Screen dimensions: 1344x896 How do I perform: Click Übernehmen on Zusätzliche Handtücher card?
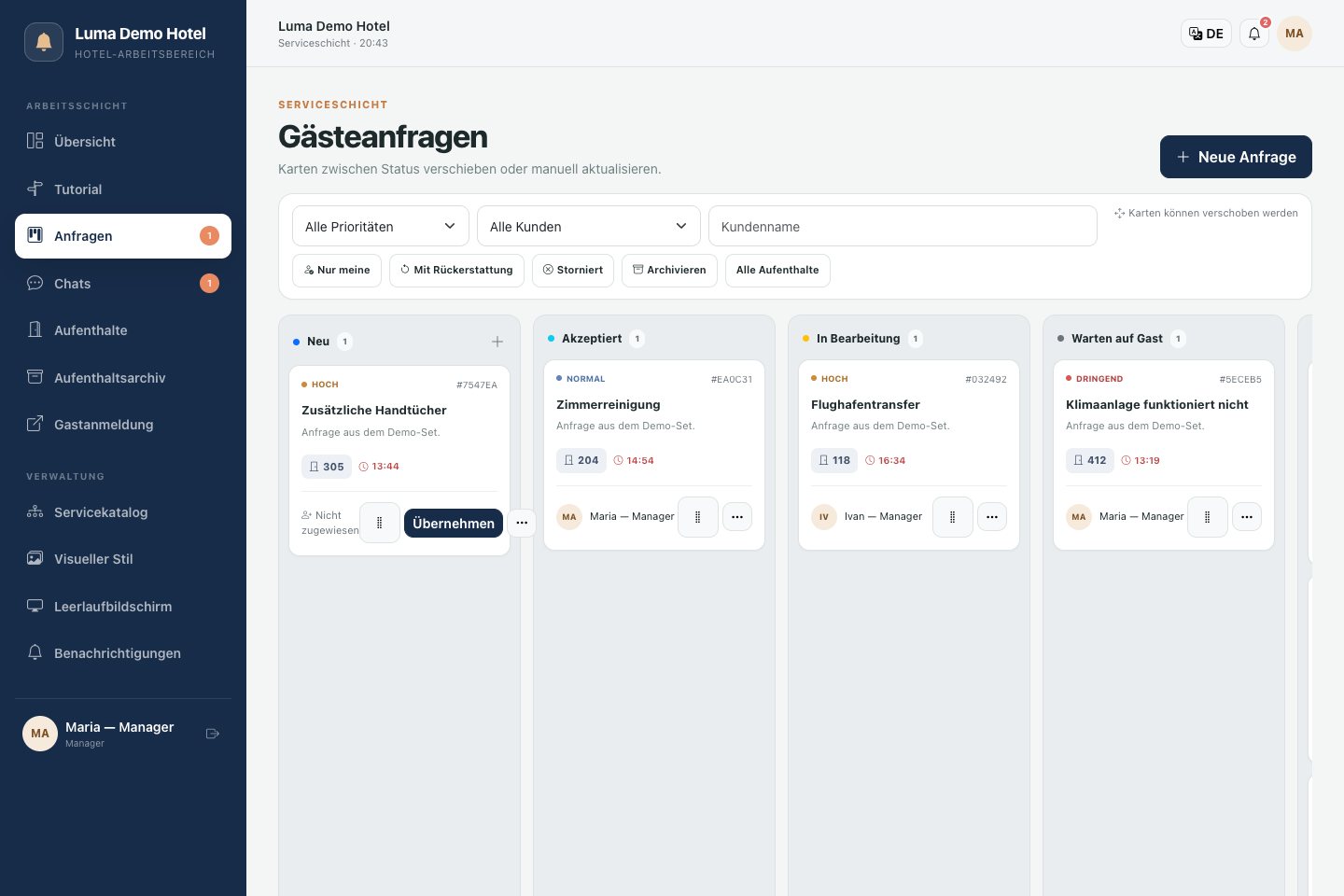[x=454, y=523]
